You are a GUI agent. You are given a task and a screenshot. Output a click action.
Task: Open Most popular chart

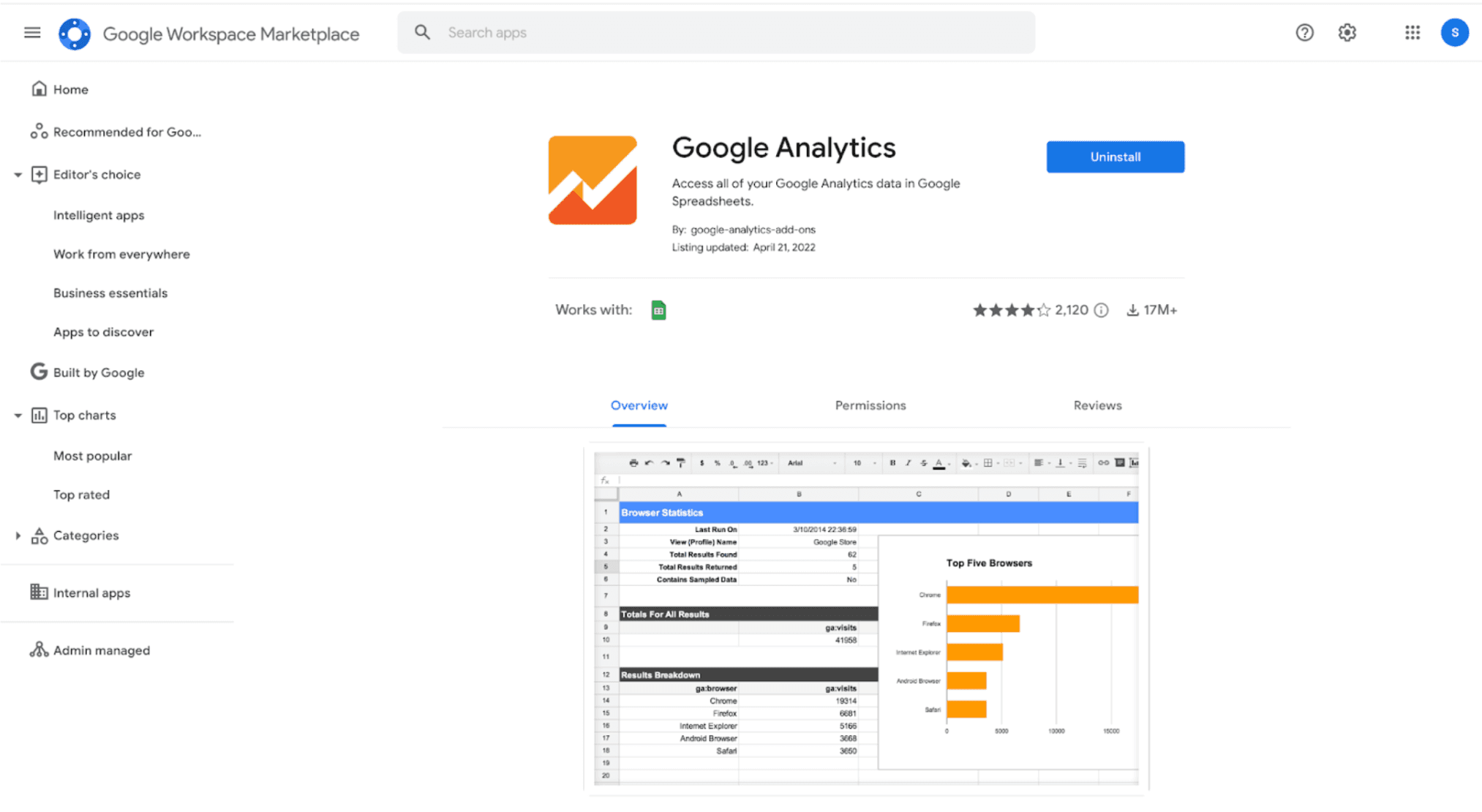pyautogui.click(x=92, y=456)
